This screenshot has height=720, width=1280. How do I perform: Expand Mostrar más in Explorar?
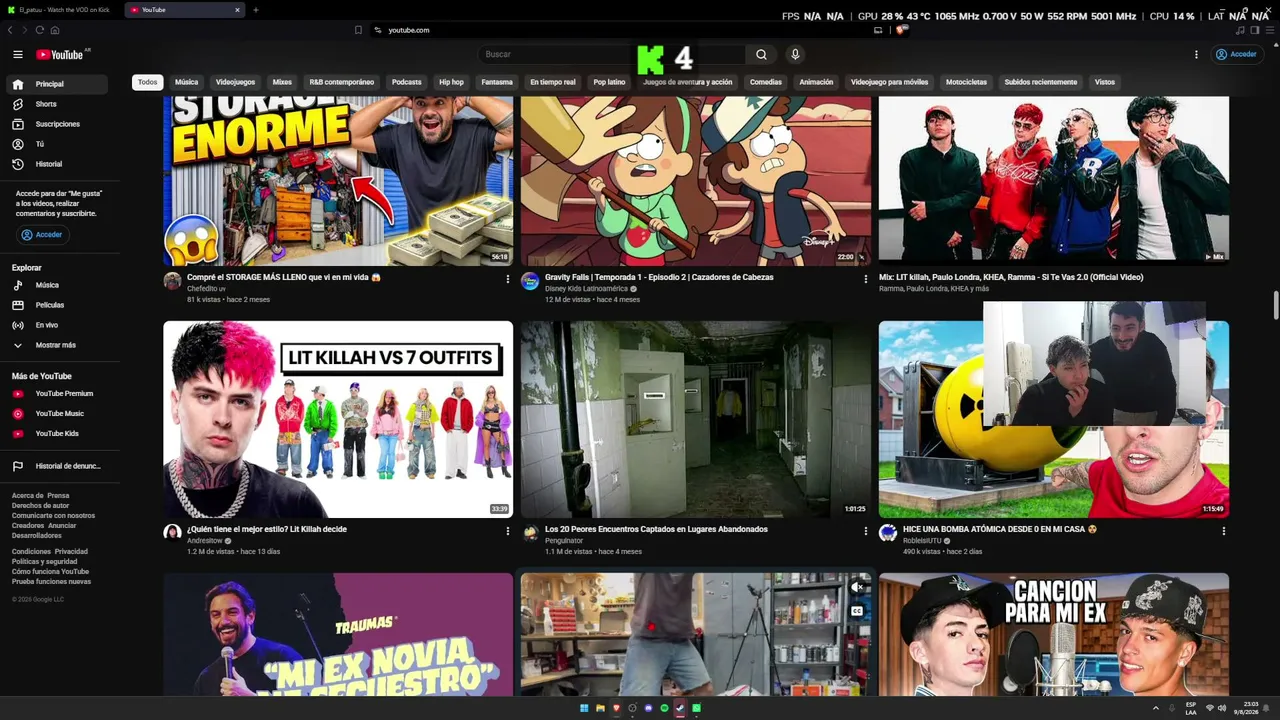click(x=55, y=345)
